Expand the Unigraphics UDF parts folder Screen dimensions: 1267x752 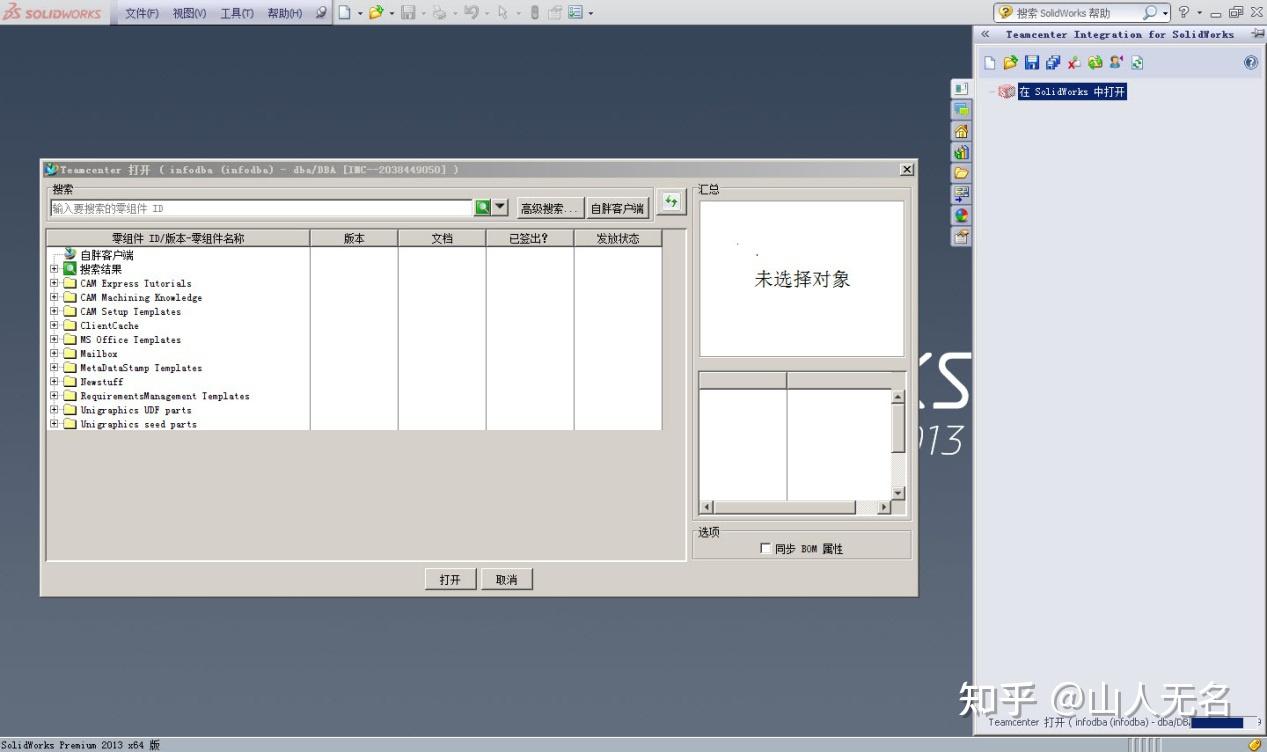(53, 409)
